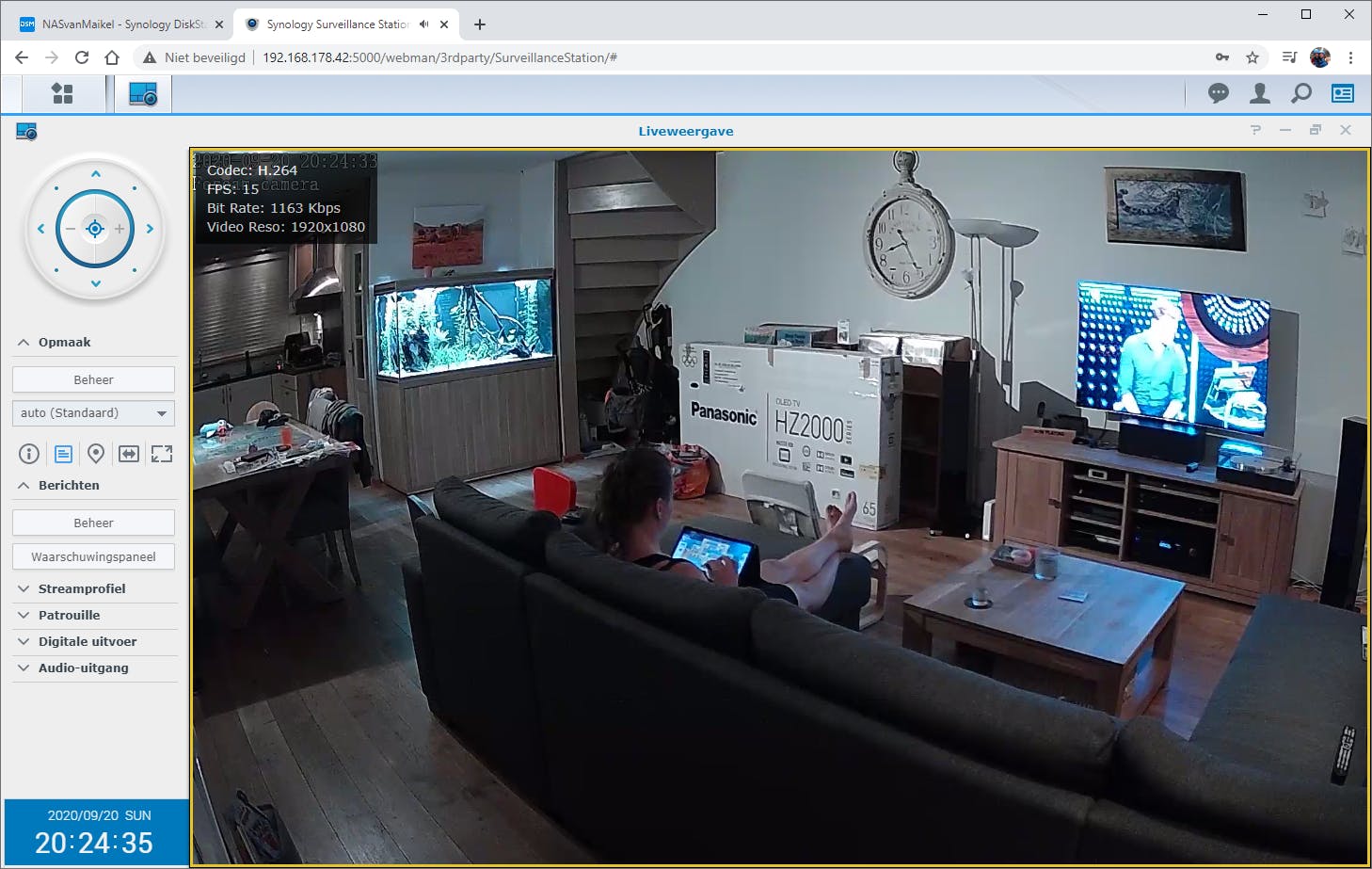Move camera diagonally down-left with PTZ dot
The width and height of the screenshot is (1372, 869).
[56, 270]
